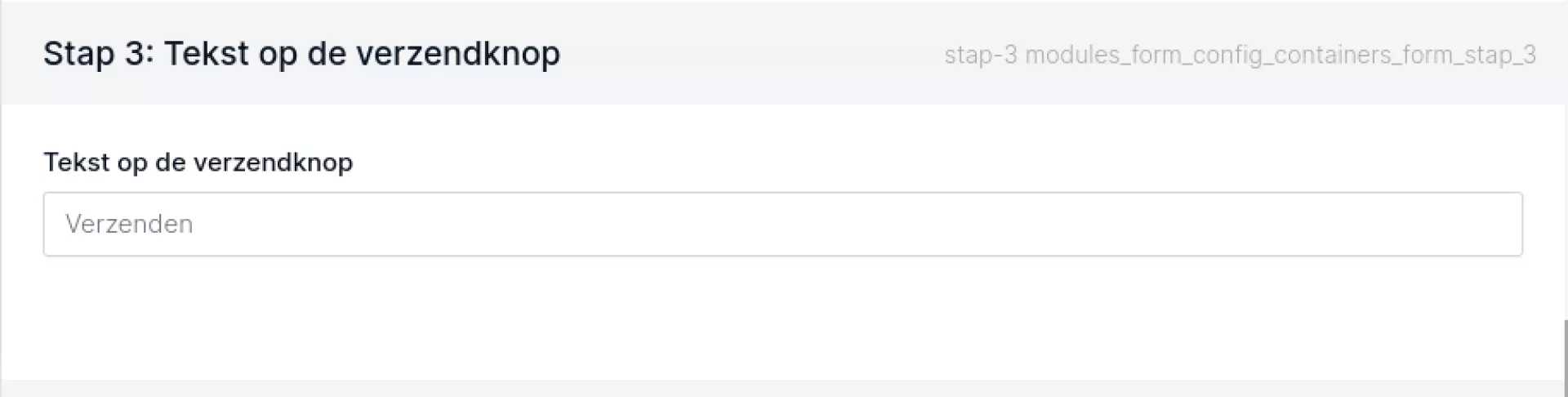Image resolution: width=1568 pixels, height=397 pixels.
Task: Click the 'Verzenden' text input field
Action: point(782,224)
